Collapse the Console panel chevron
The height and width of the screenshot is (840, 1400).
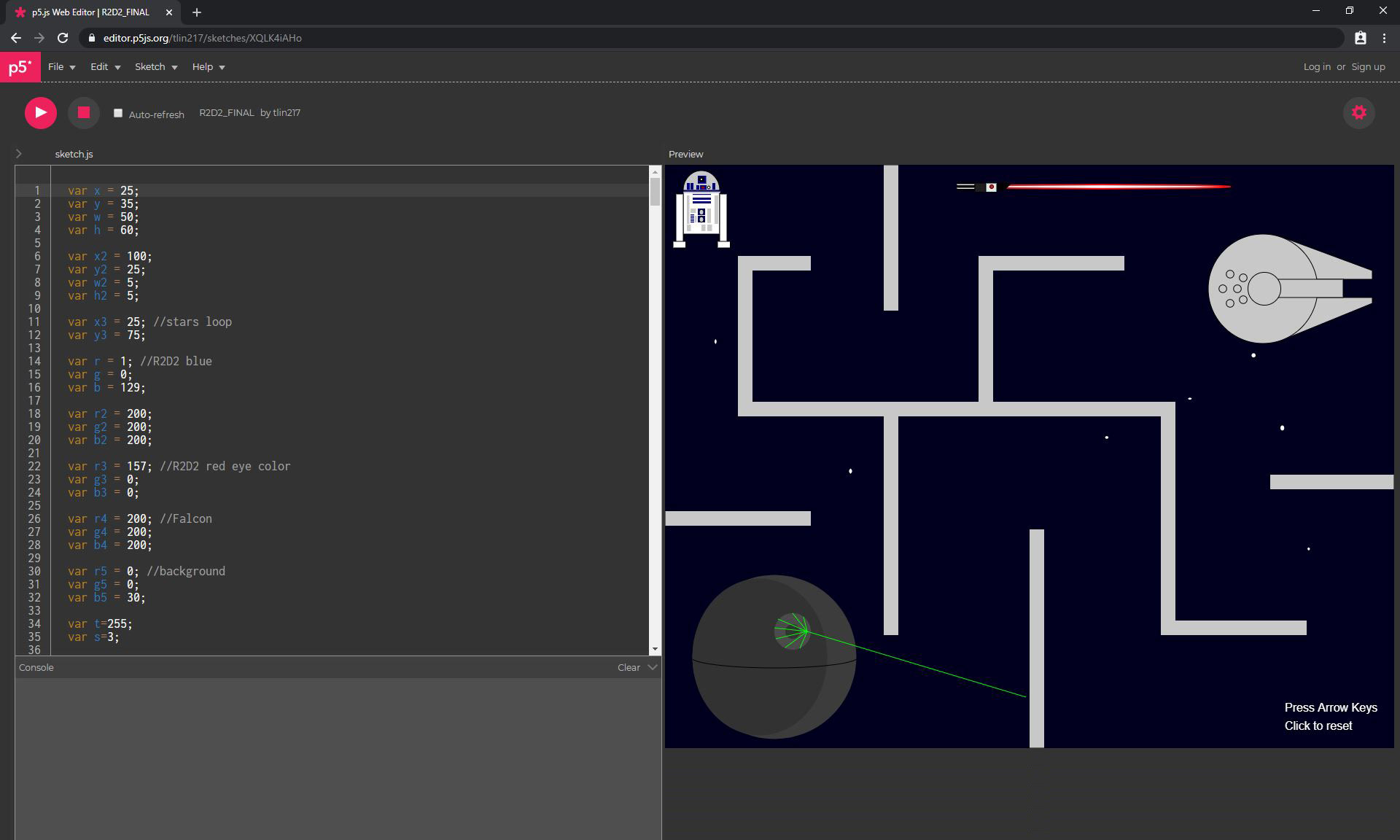653,667
